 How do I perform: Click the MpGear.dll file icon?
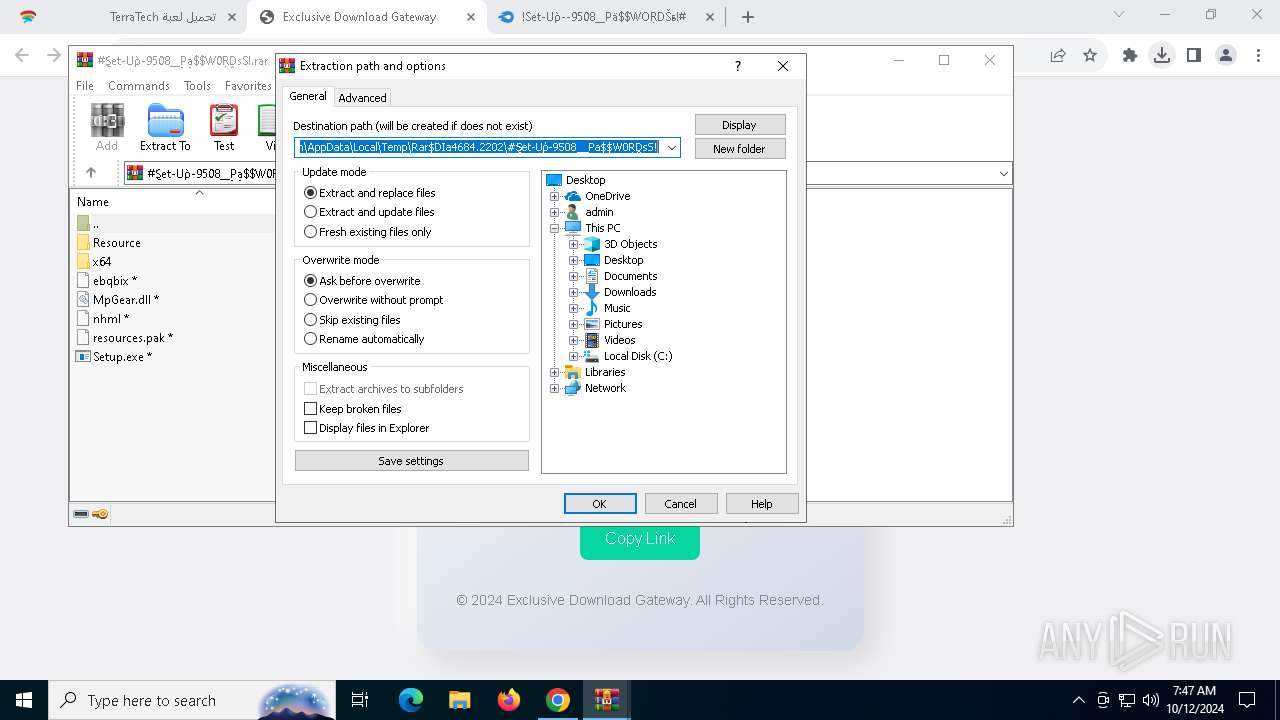point(84,300)
